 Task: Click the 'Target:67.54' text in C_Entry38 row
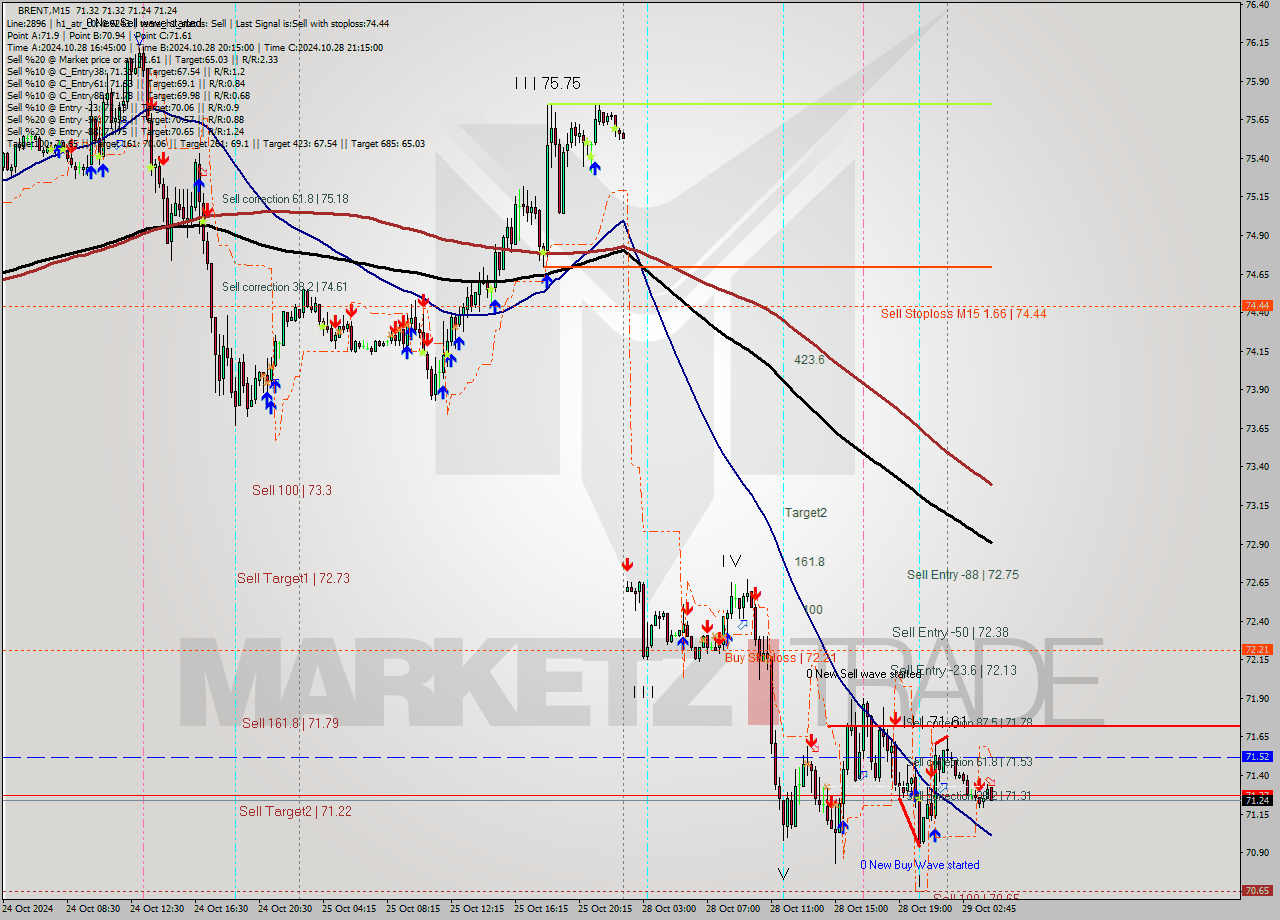173,71
